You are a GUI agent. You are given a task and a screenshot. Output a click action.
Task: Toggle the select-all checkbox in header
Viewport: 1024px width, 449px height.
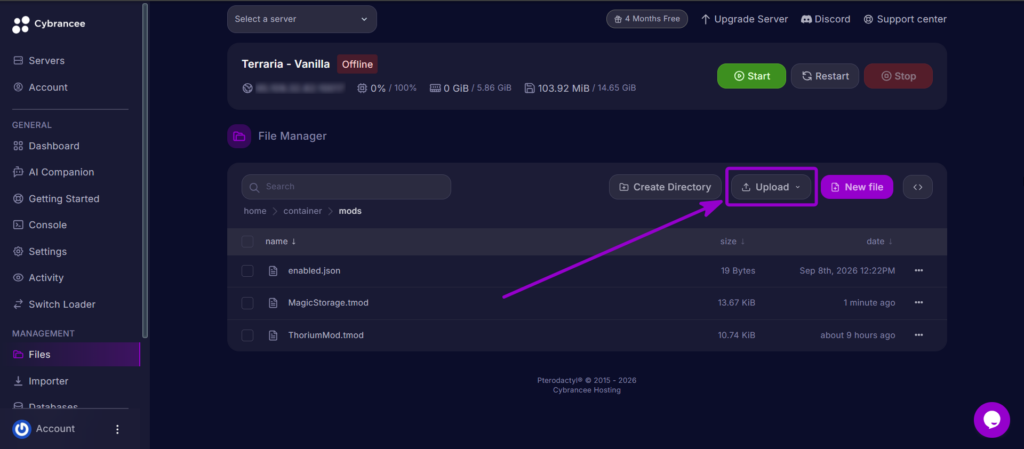(248, 241)
